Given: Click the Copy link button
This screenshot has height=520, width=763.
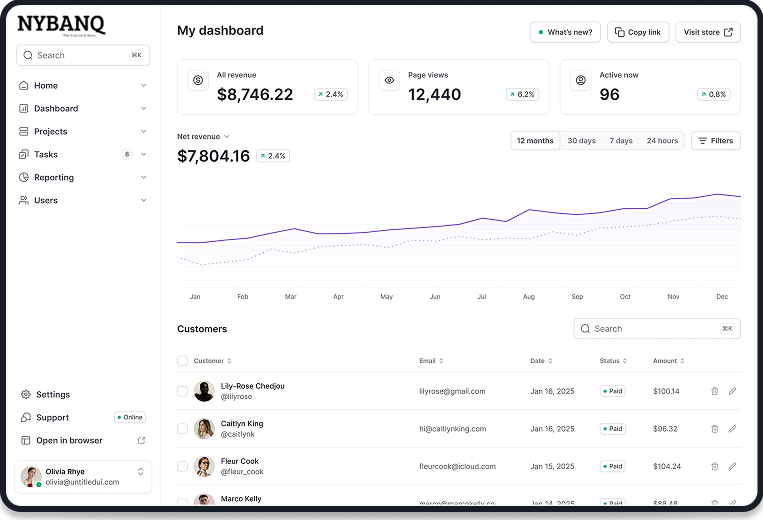Looking at the screenshot, I should click(638, 32).
